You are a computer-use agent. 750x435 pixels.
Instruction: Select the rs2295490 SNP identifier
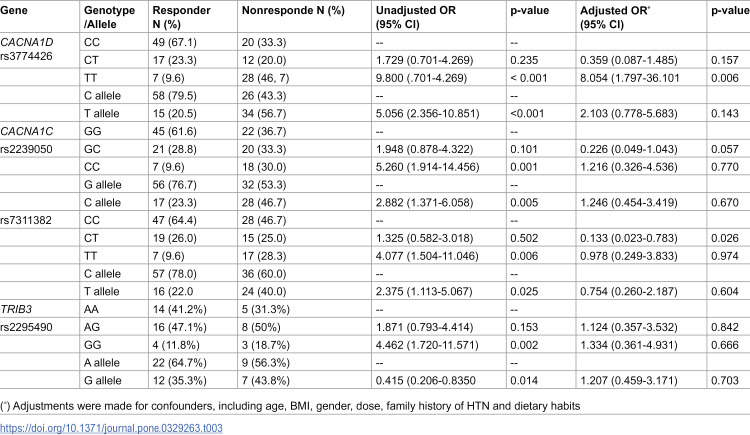26,327
